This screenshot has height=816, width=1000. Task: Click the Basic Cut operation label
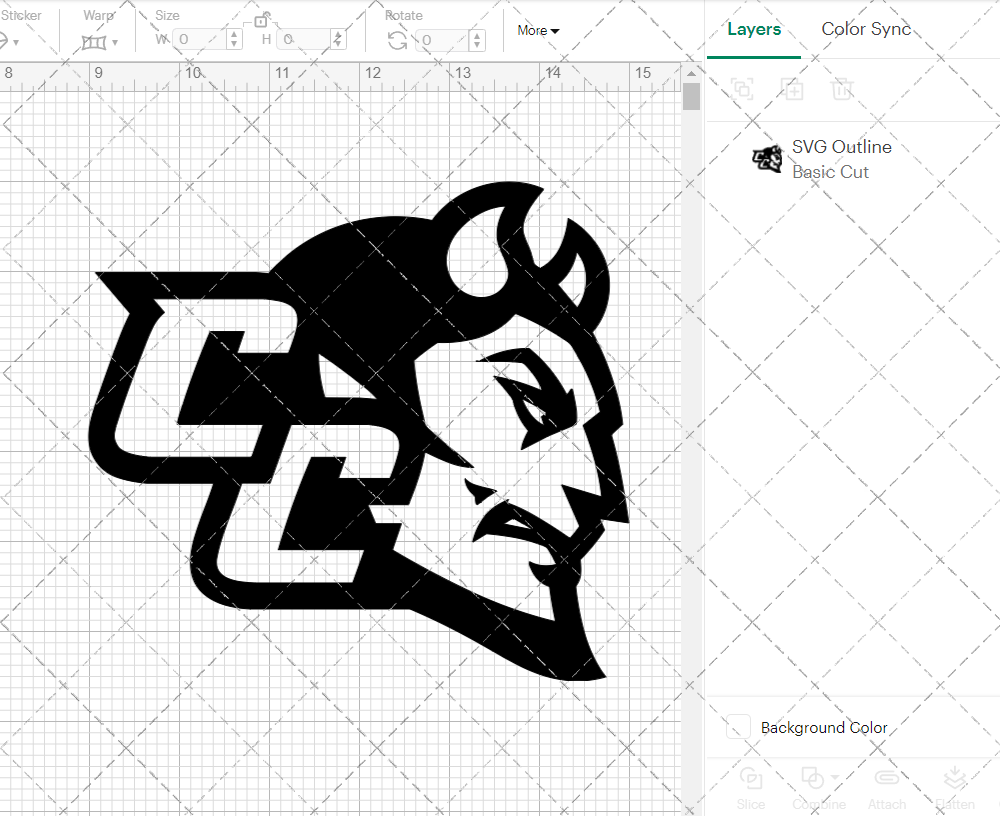pos(831,172)
